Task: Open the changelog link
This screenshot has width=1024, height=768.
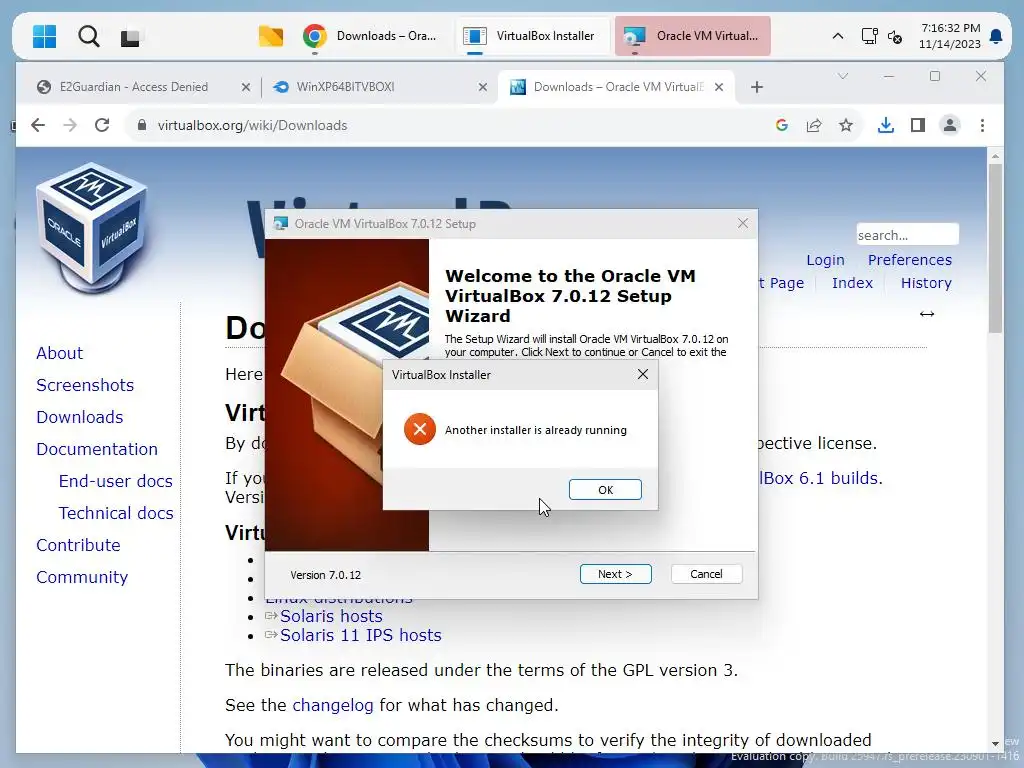Action: pyautogui.click(x=332, y=705)
